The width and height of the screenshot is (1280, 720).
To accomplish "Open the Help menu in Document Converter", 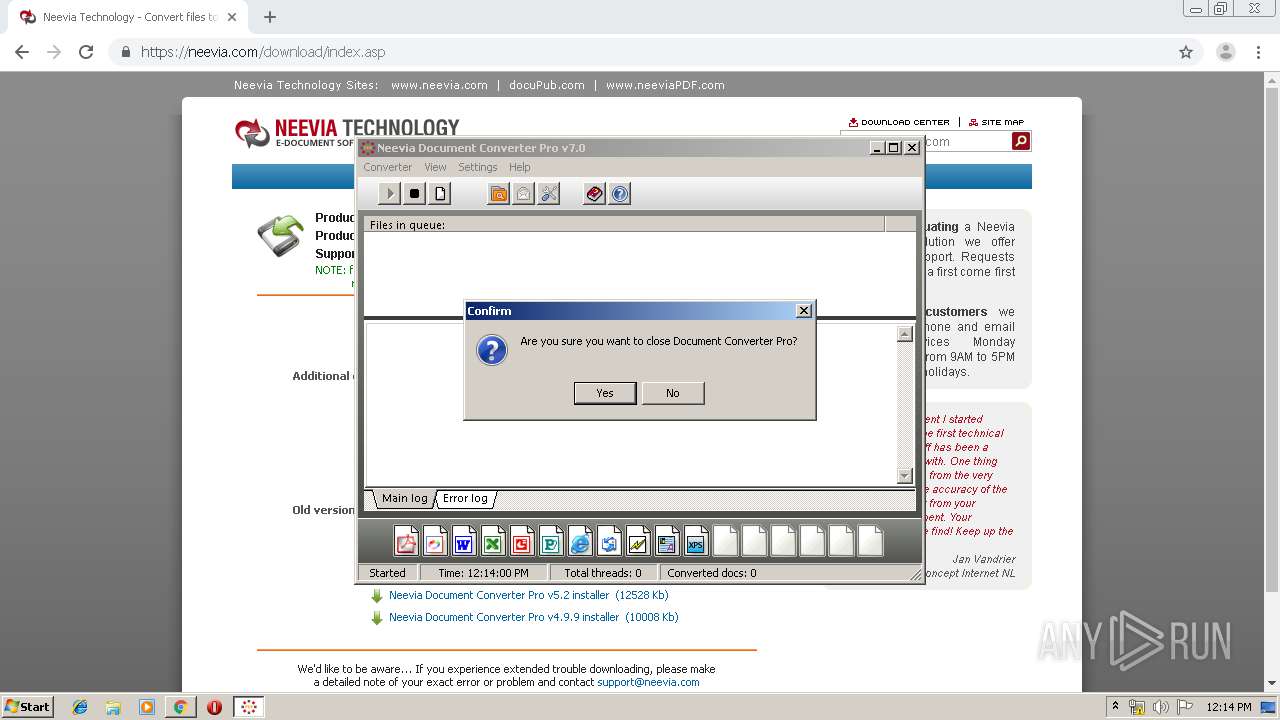I will pyautogui.click(x=520, y=167).
